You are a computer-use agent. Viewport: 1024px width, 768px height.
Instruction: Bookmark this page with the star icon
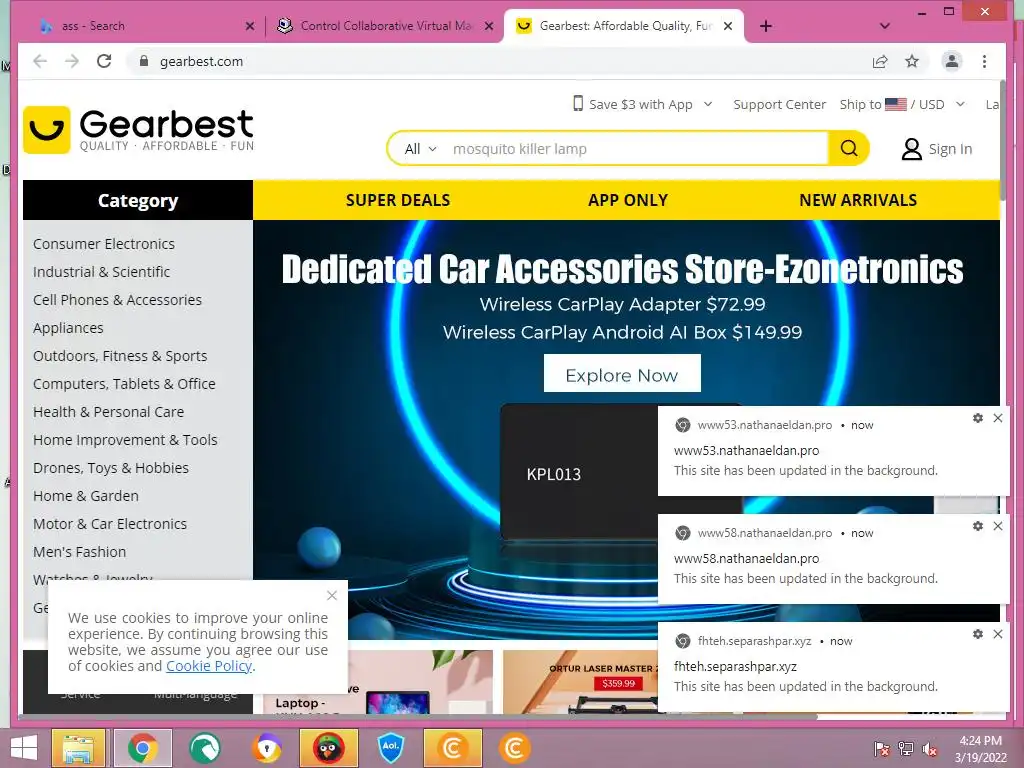[912, 61]
